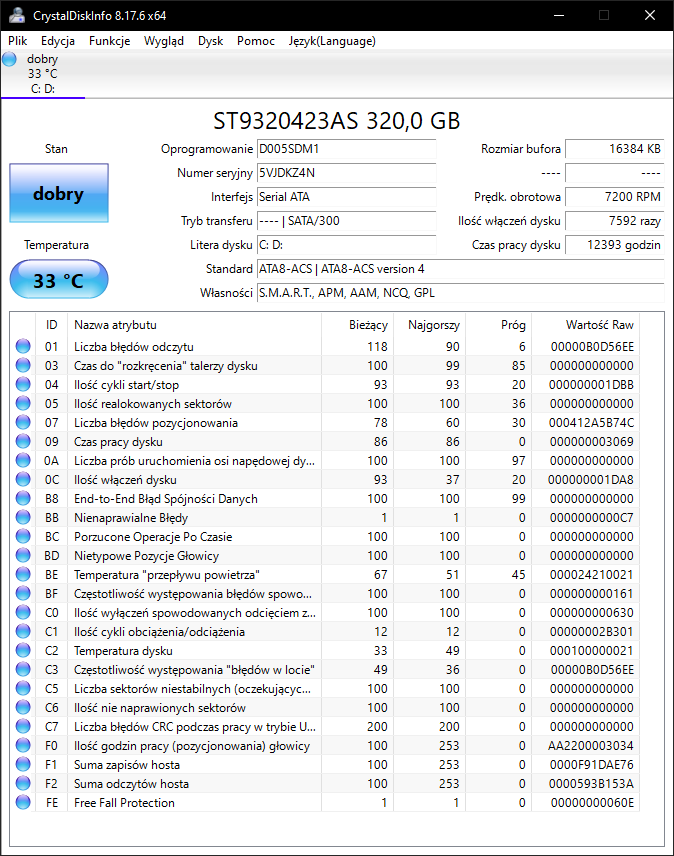Minimize the CrystalDiskInfo window
Image resolution: width=674 pixels, height=856 pixels.
(x=559, y=15)
